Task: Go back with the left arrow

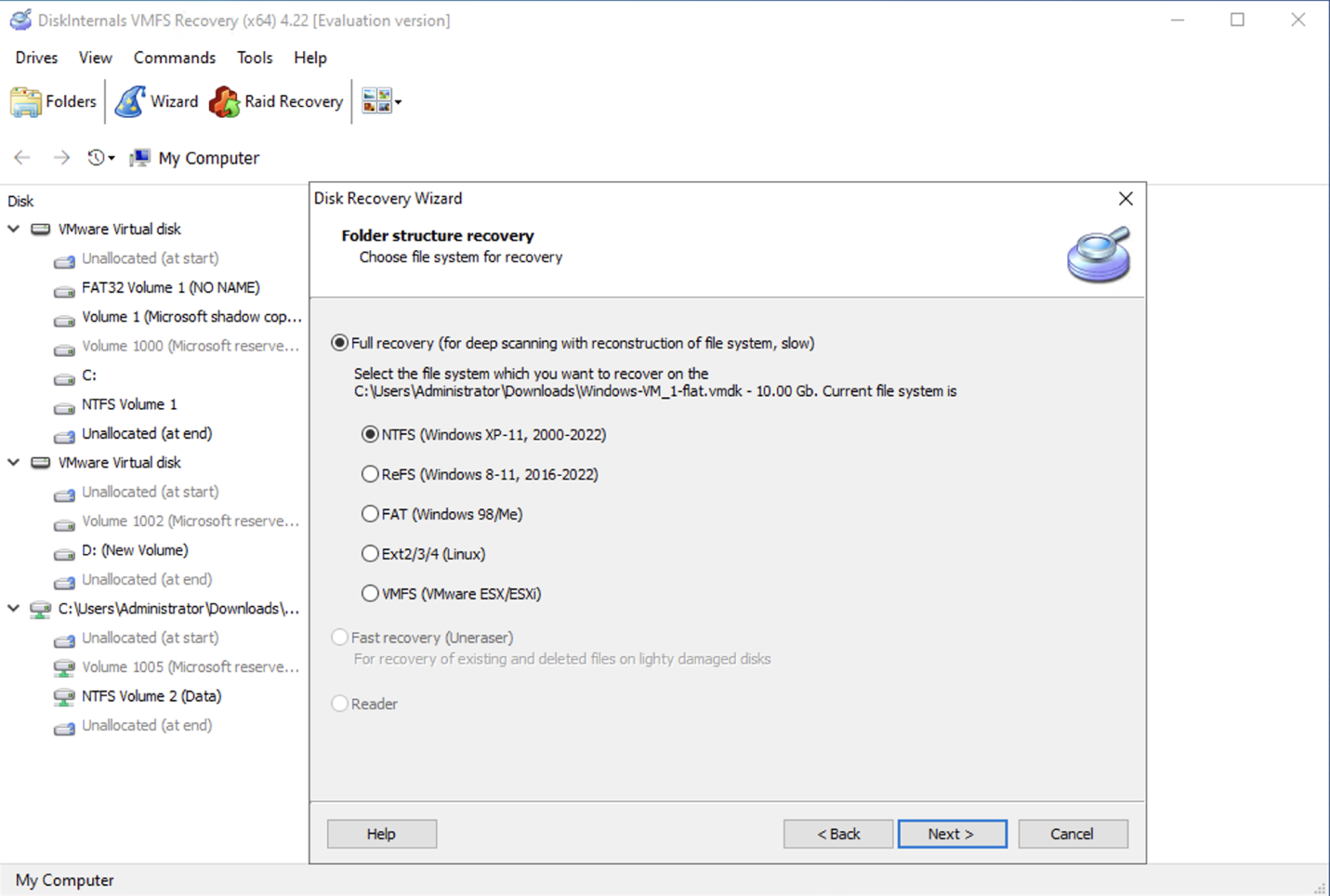Action: tap(22, 158)
